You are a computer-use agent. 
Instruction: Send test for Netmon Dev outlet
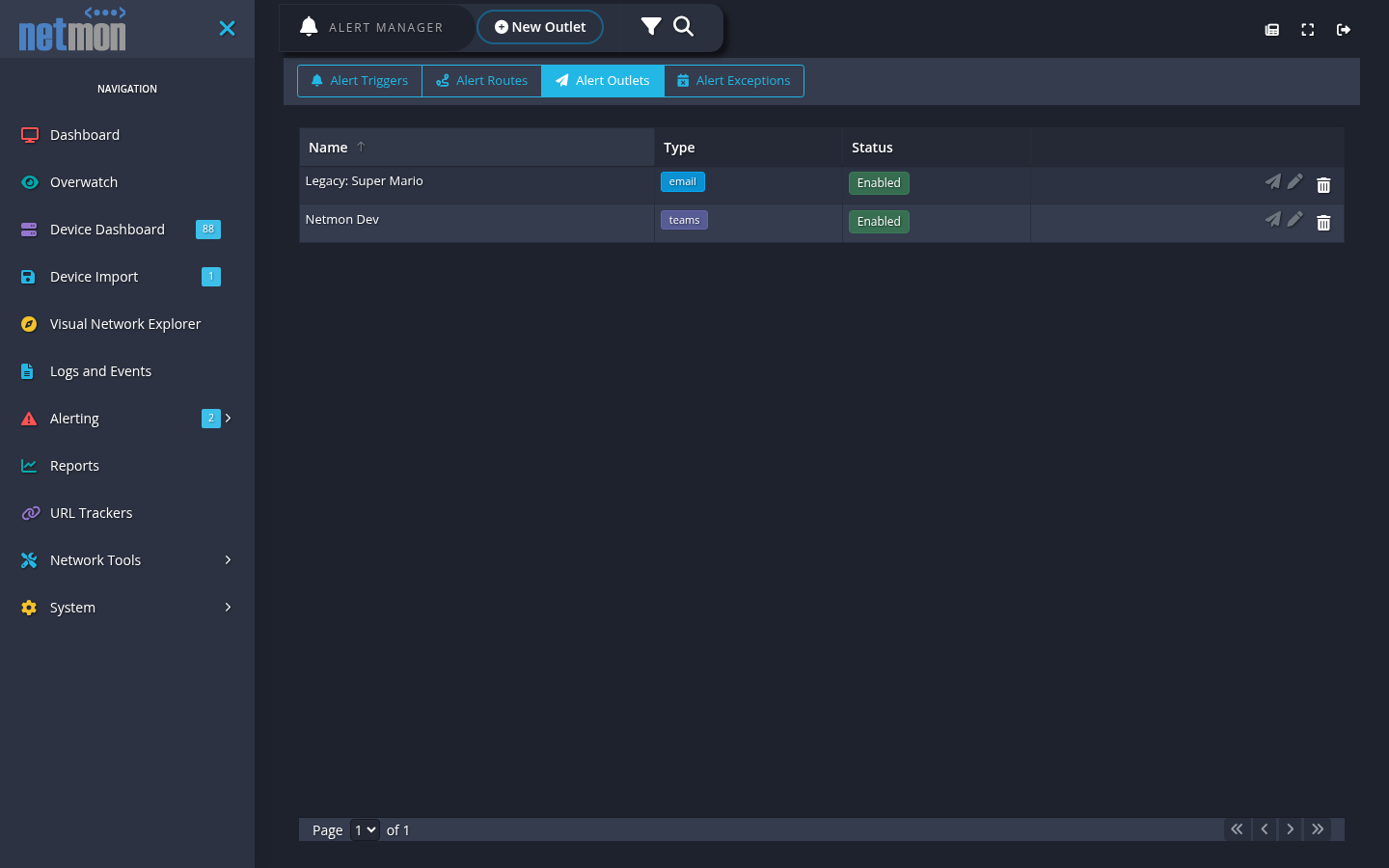point(1273,220)
